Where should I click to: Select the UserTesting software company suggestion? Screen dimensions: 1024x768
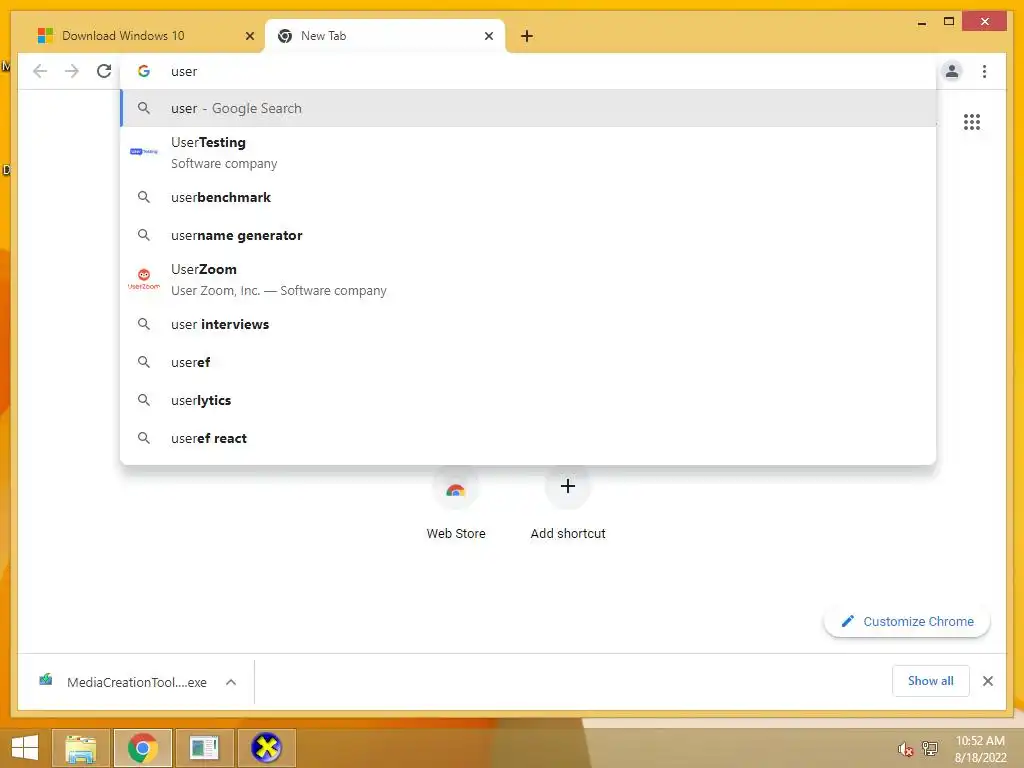click(528, 153)
